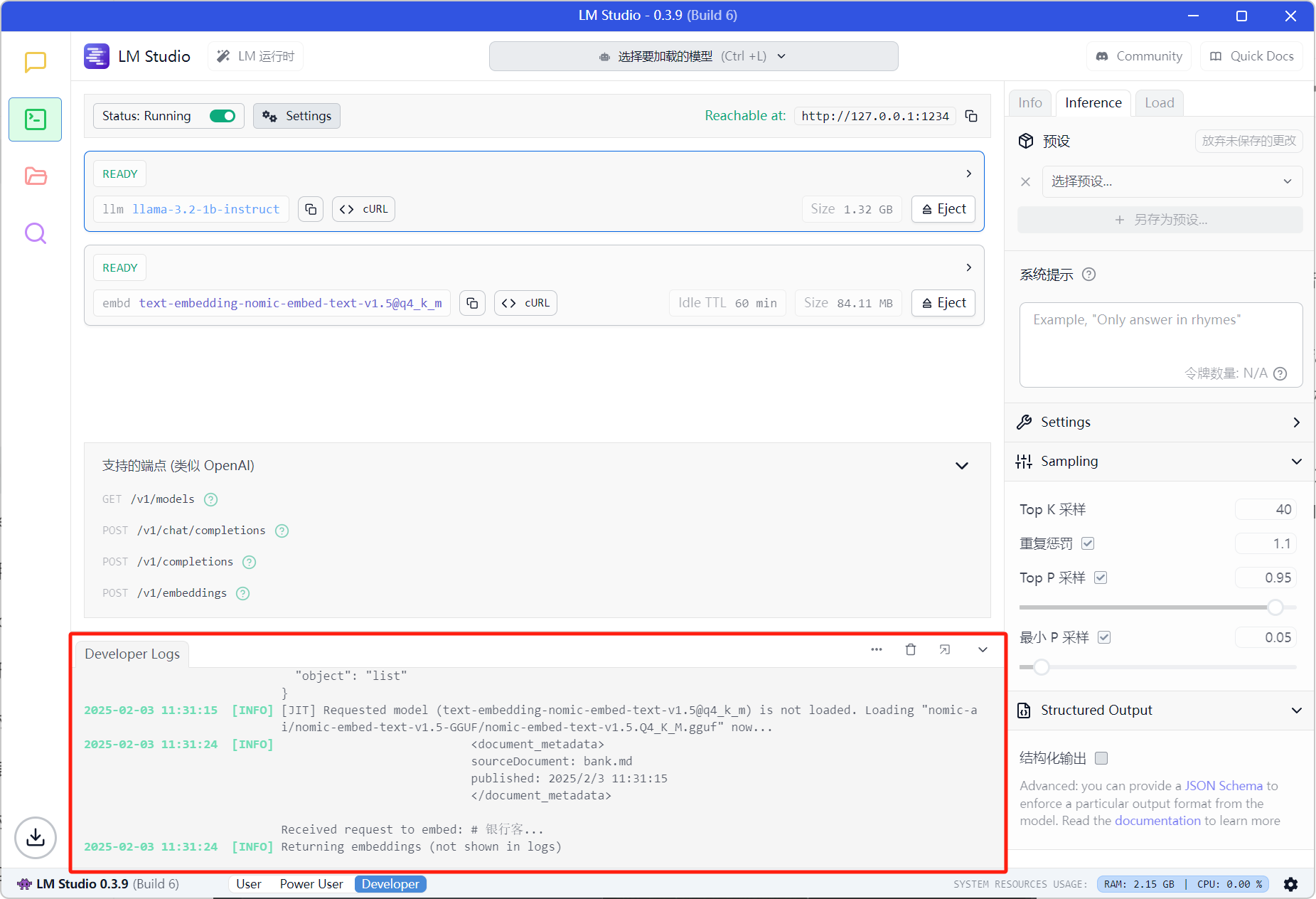Expand the text-embedding-nomic model card

click(x=968, y=267)
